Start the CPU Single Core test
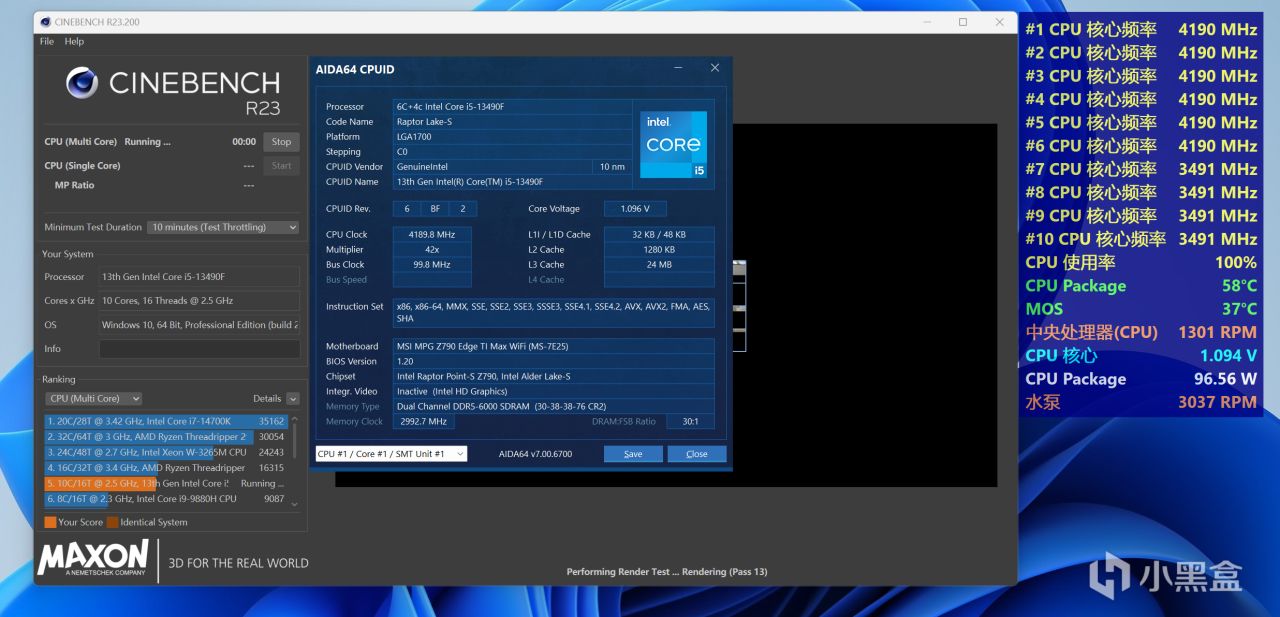1280x617 pixels. (281, 166)
